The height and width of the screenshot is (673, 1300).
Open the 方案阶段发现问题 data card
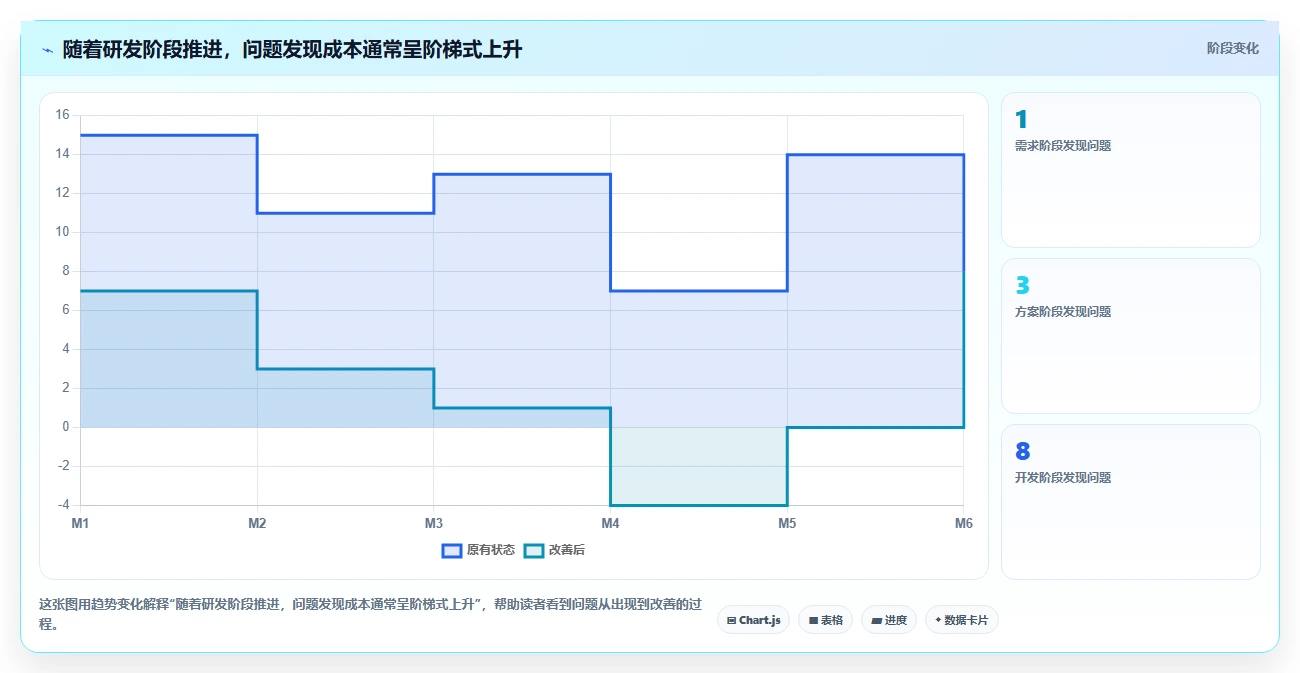coord(1130,336)
